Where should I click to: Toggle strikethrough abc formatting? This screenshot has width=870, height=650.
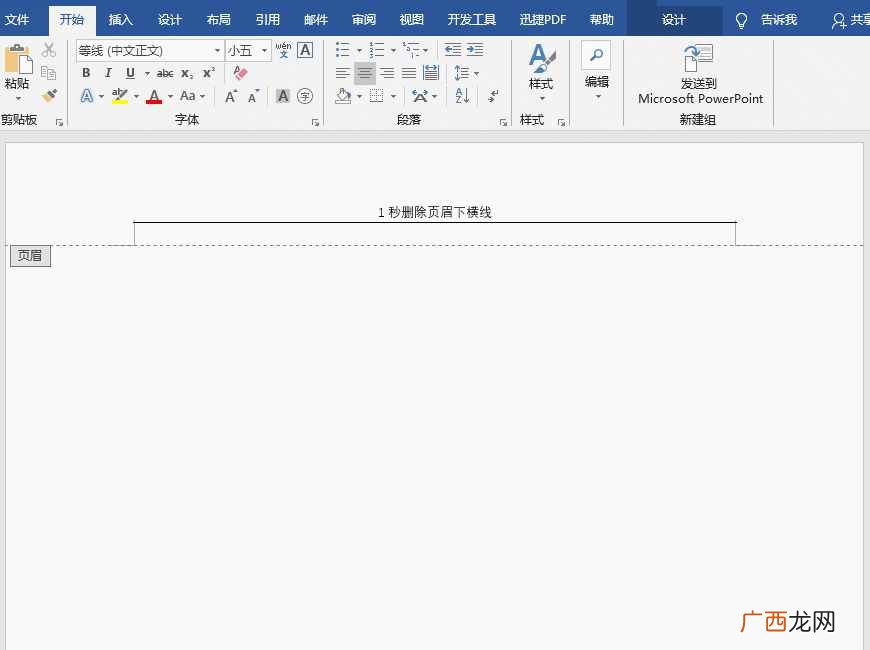tap(165, 73)
